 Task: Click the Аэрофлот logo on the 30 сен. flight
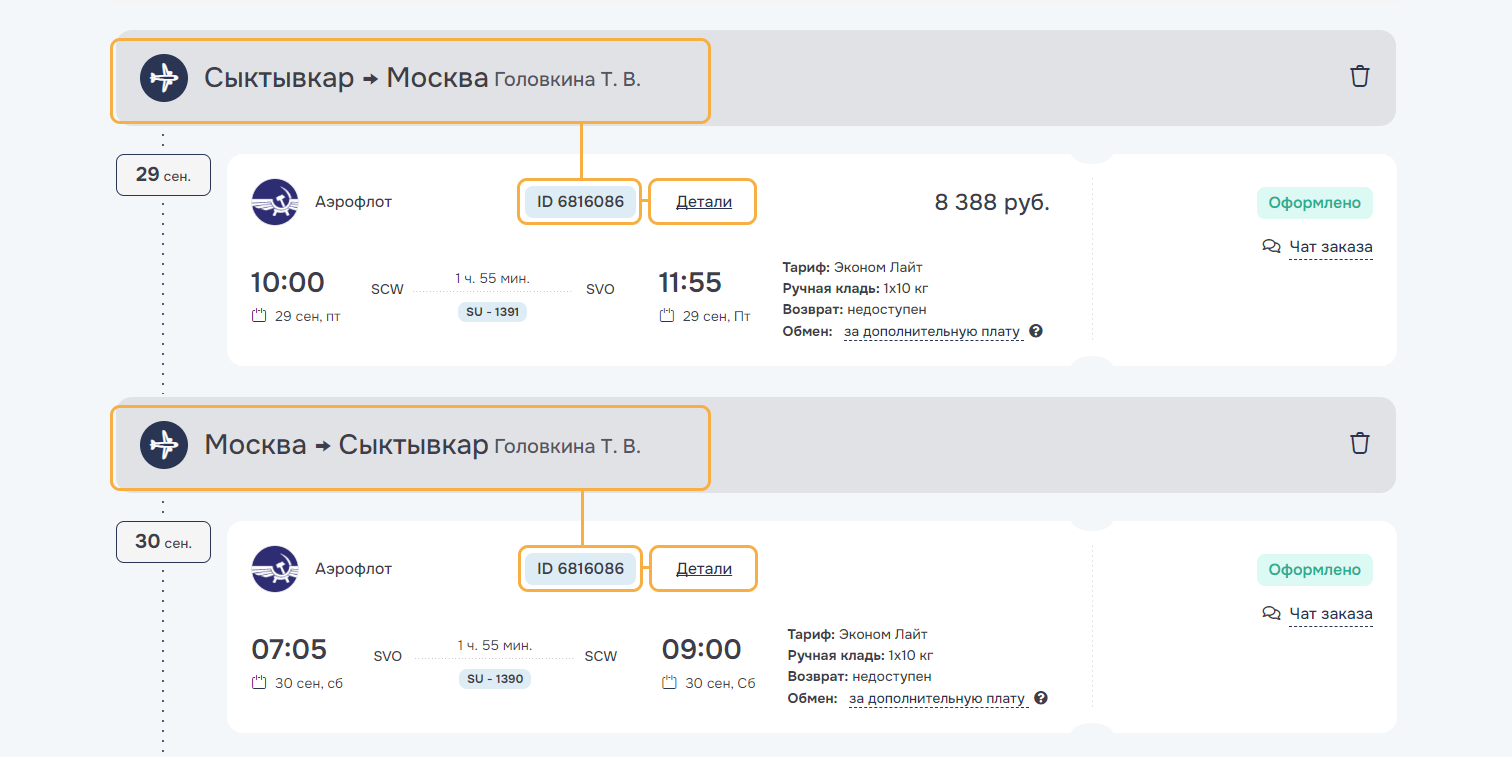[x=275, y=569]
